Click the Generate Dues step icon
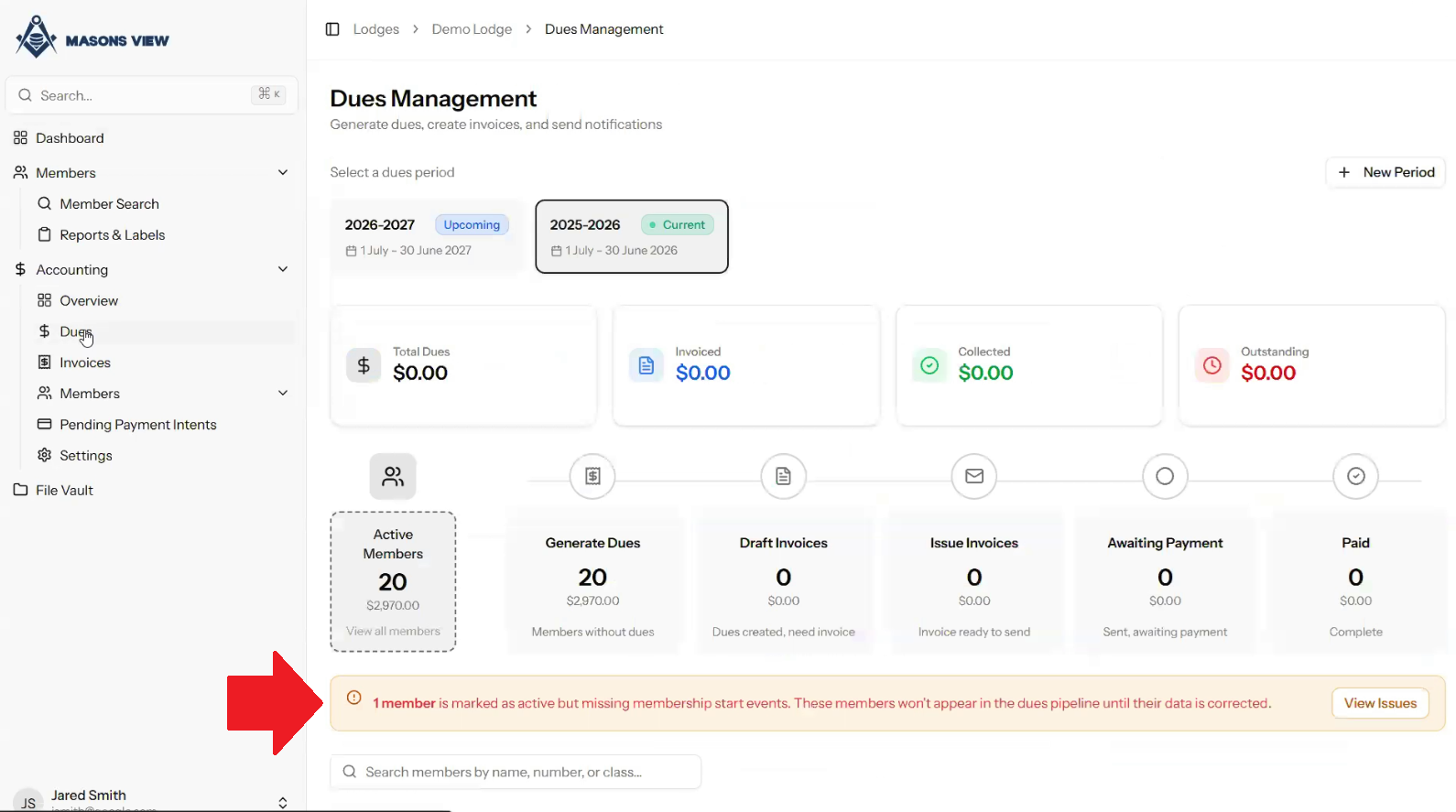This screenshot has height=812, width=1456. tap(592, 476)
